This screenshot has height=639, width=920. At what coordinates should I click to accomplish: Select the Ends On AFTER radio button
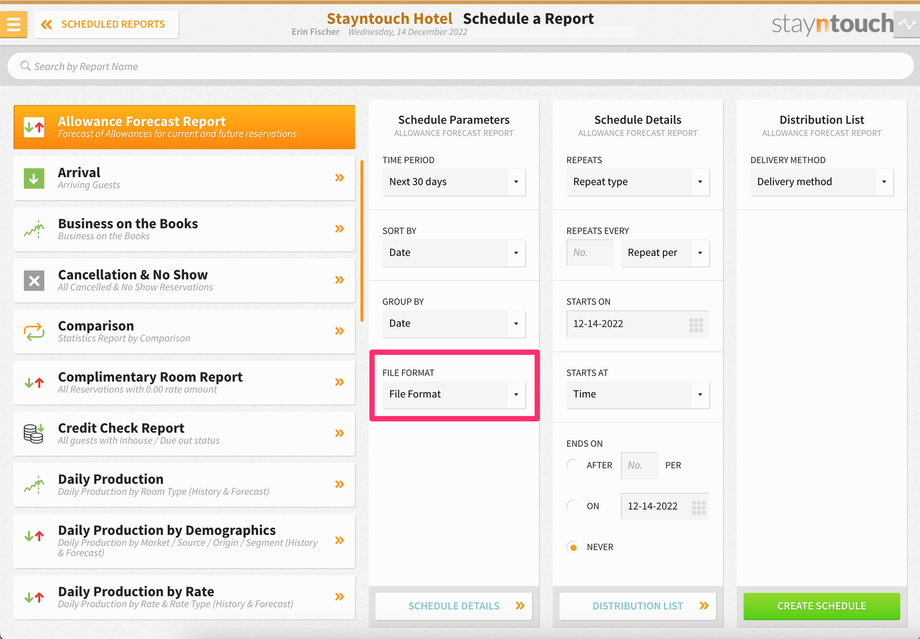click(x=573, y=465)
